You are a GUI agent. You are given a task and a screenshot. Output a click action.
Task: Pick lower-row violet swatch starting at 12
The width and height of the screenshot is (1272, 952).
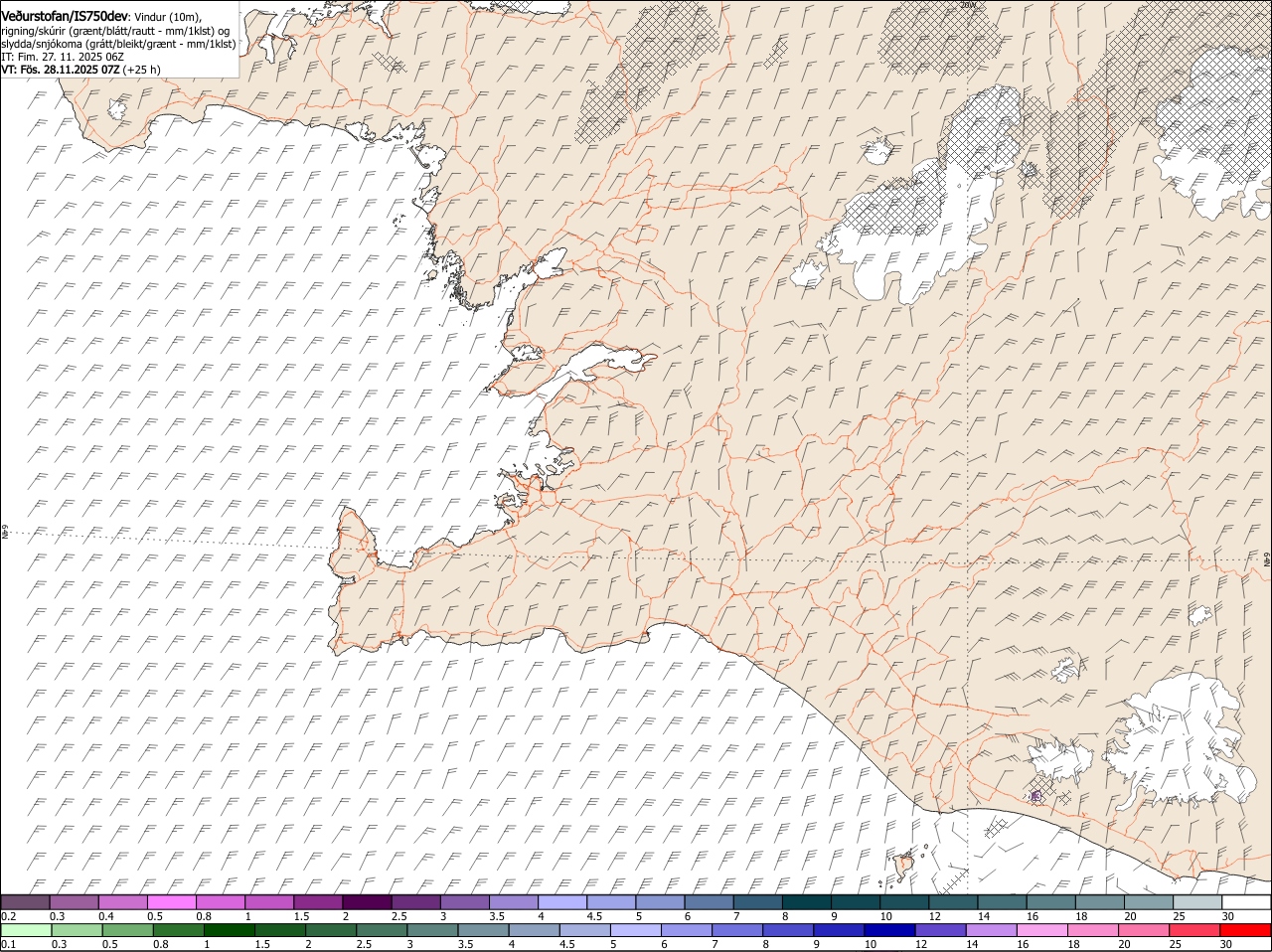point(940,930)
